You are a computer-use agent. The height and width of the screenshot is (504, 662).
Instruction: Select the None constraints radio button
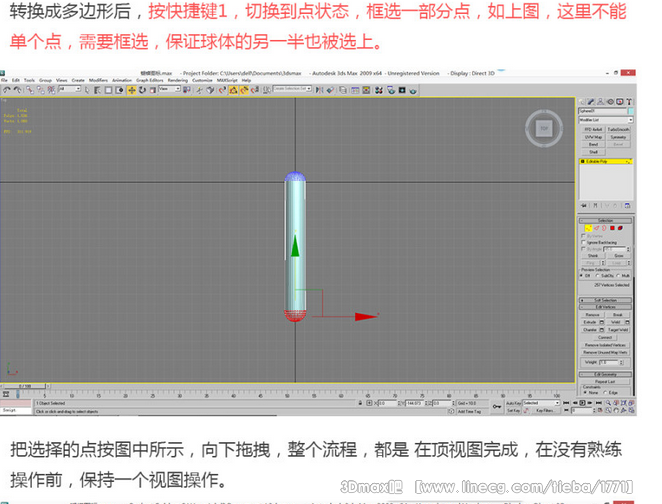(x=585, y=393)
